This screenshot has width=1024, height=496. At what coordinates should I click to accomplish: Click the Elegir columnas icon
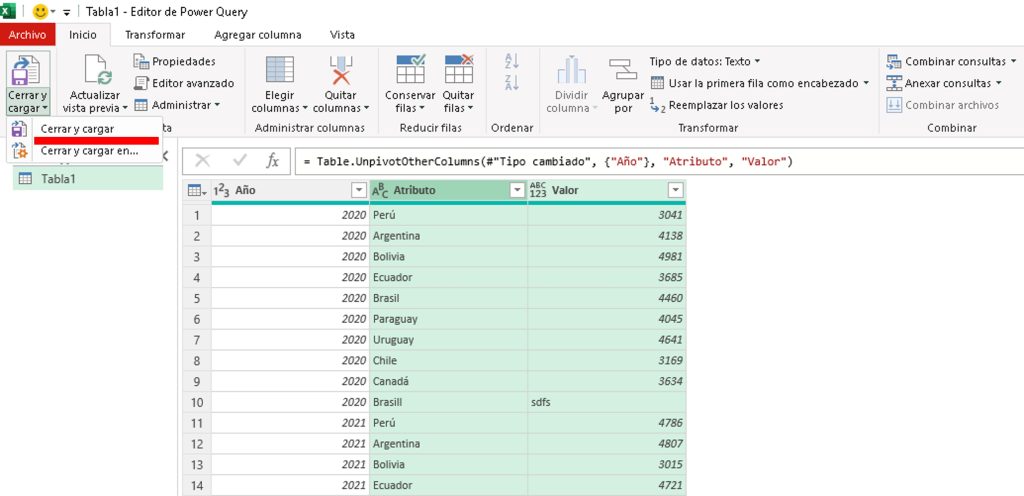[x=280, y=69]
